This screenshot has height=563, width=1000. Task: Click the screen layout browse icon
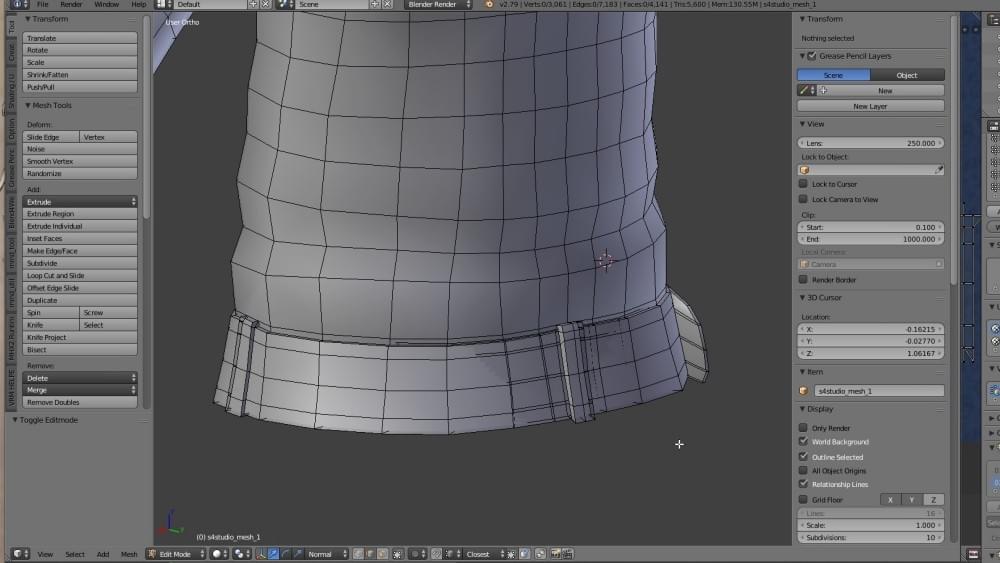[164, 4]
